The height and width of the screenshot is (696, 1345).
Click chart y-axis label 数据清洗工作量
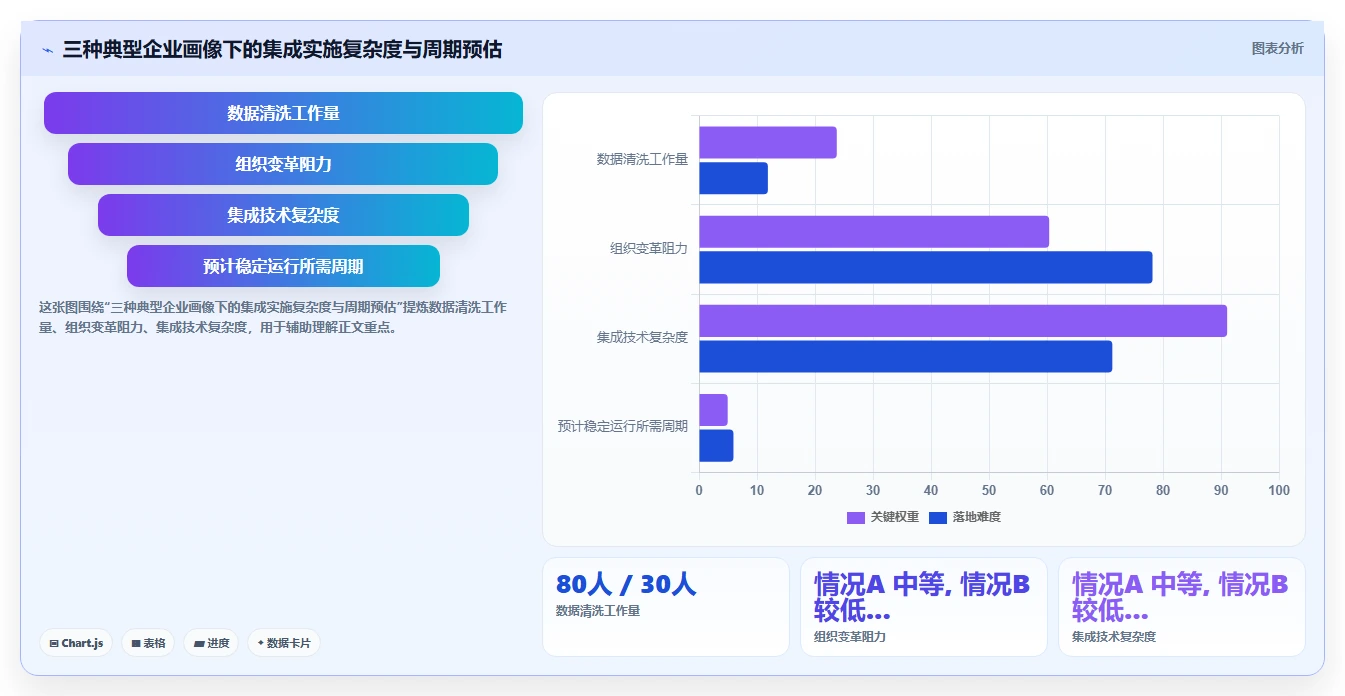tap(642, 159)
